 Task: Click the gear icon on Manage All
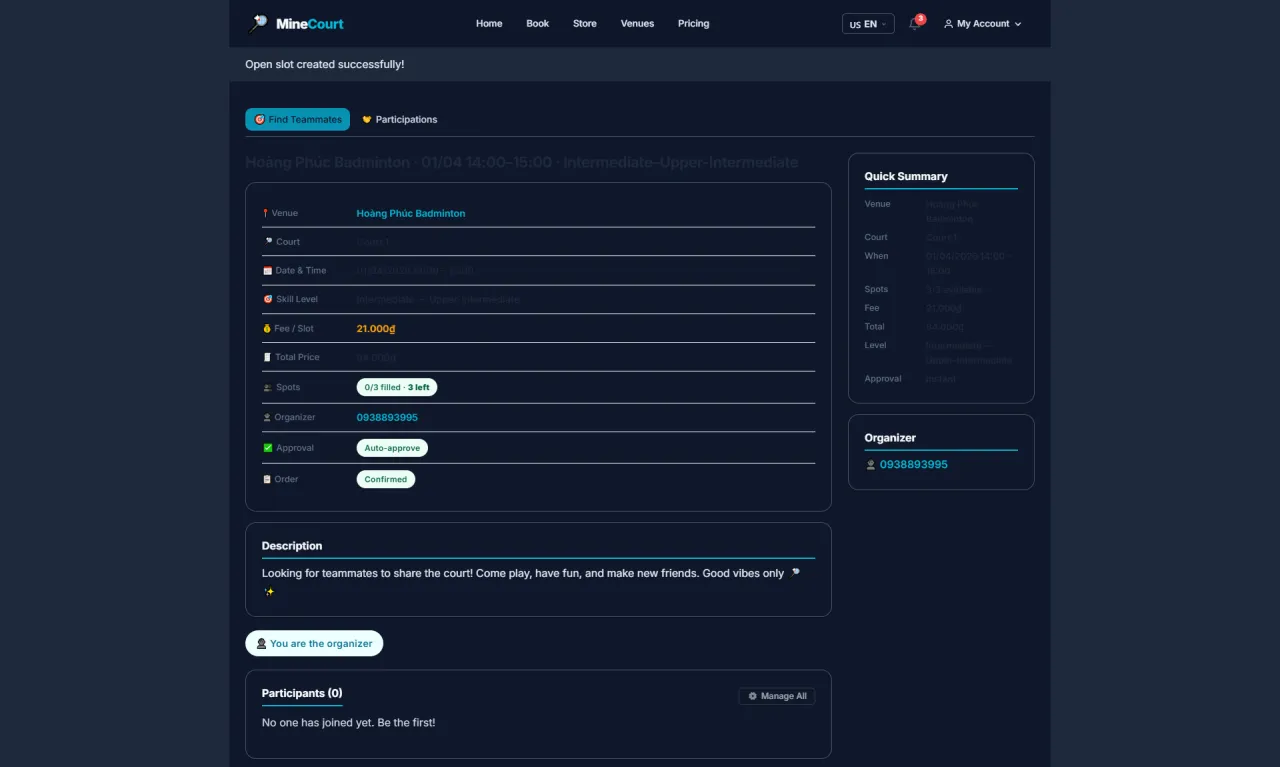pos(753,696)
